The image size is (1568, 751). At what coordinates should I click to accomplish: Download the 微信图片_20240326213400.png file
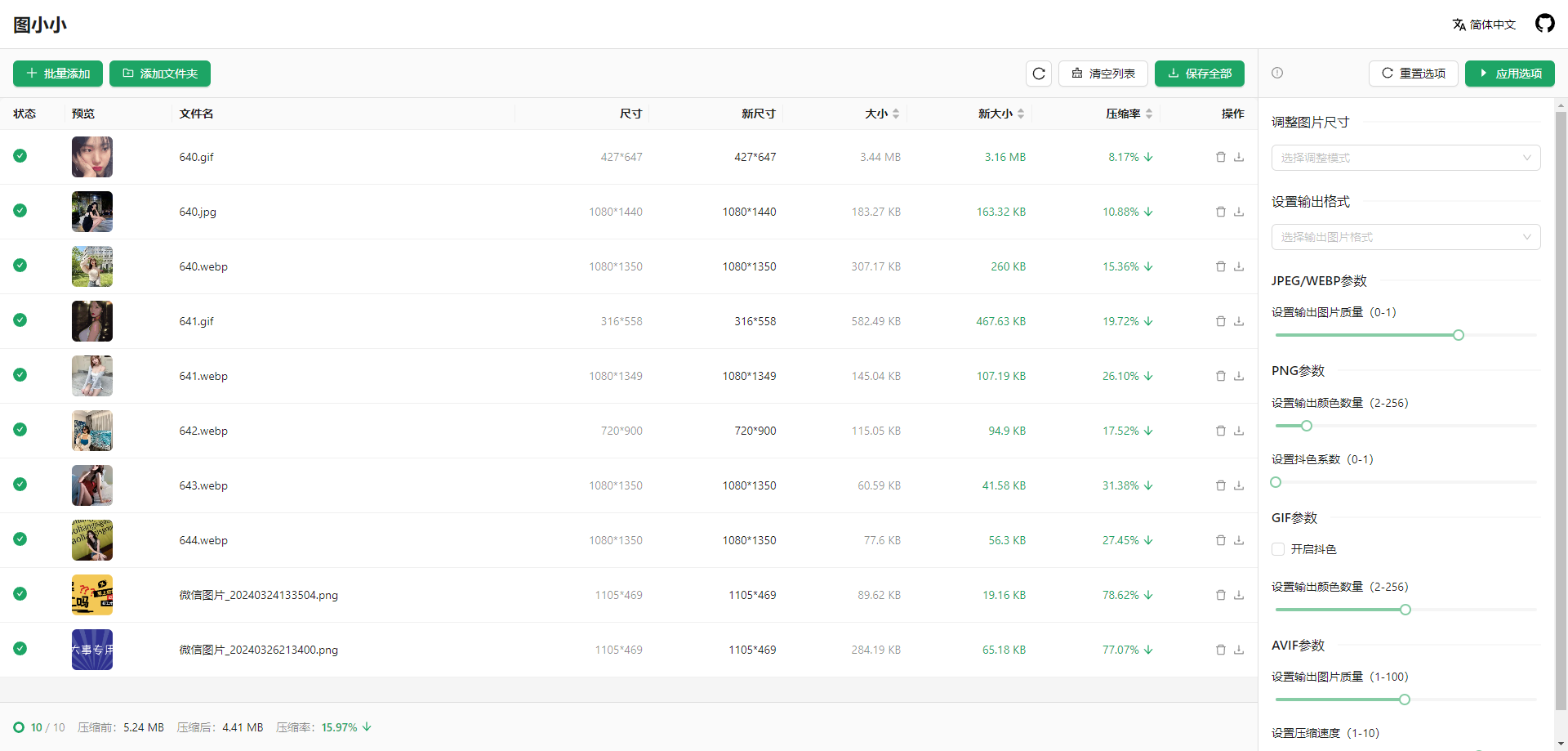1239,650
